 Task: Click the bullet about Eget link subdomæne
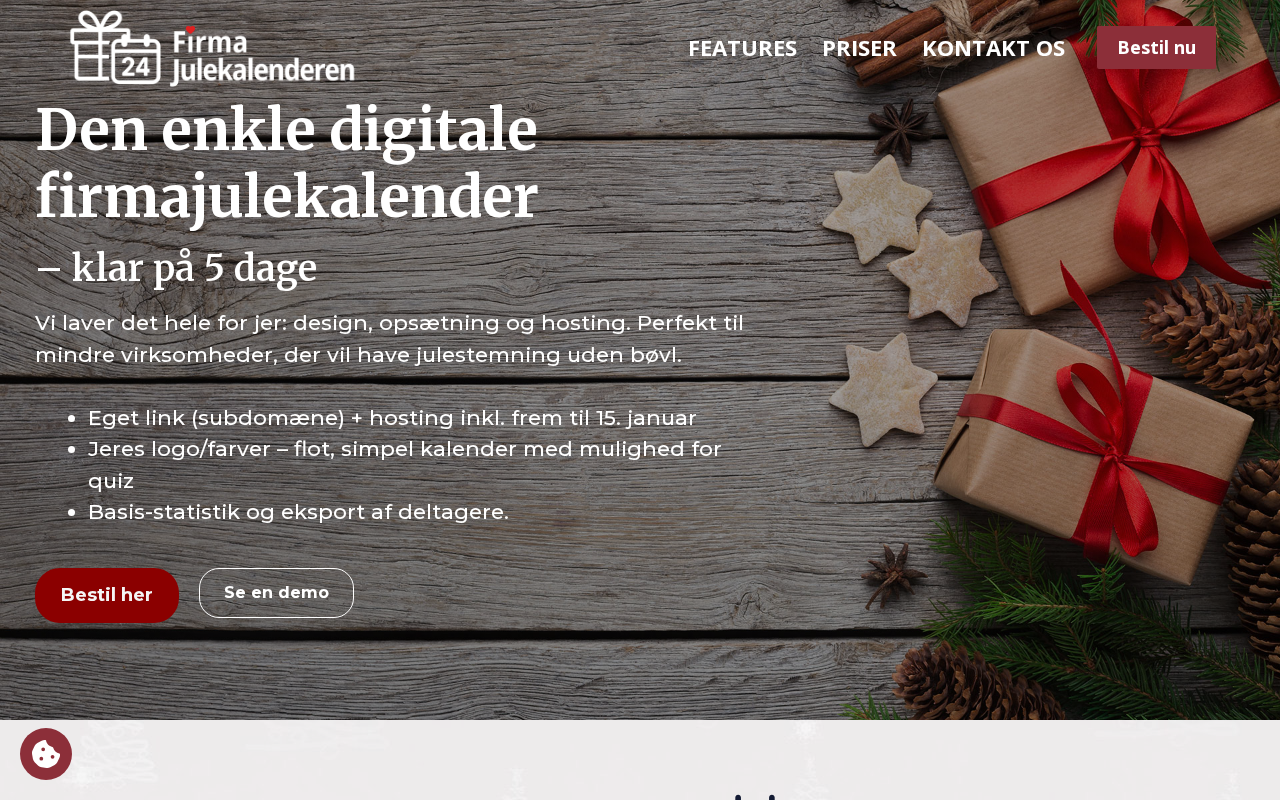coord(392,418)
